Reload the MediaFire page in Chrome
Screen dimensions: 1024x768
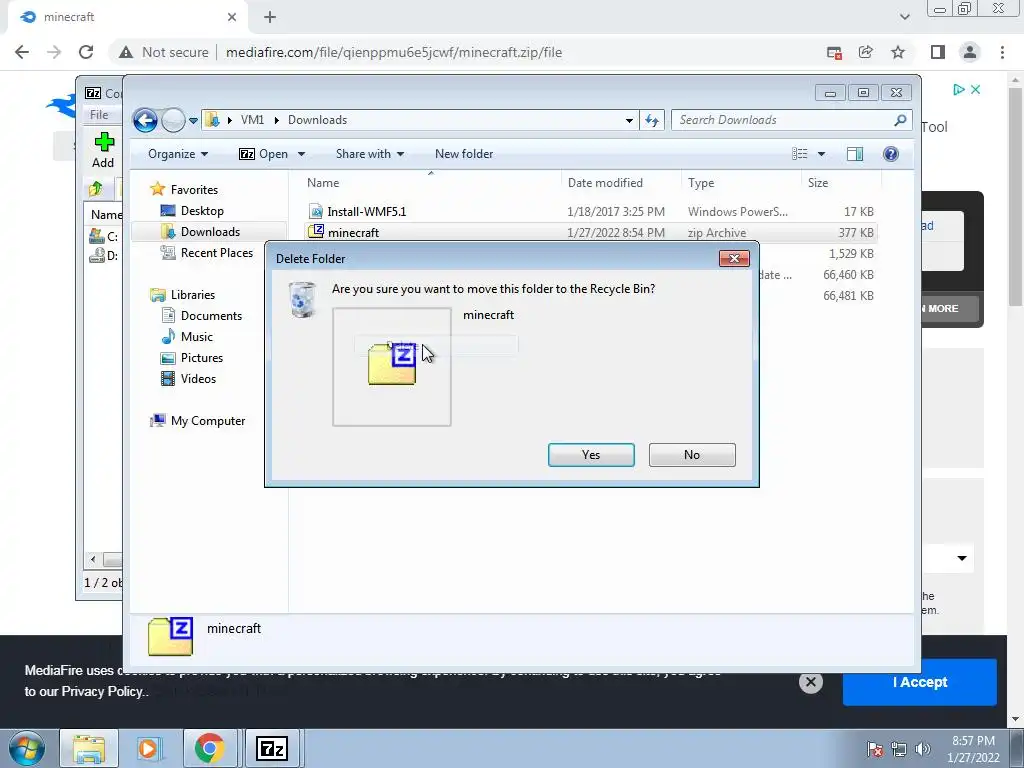click(x=86, y=52)
